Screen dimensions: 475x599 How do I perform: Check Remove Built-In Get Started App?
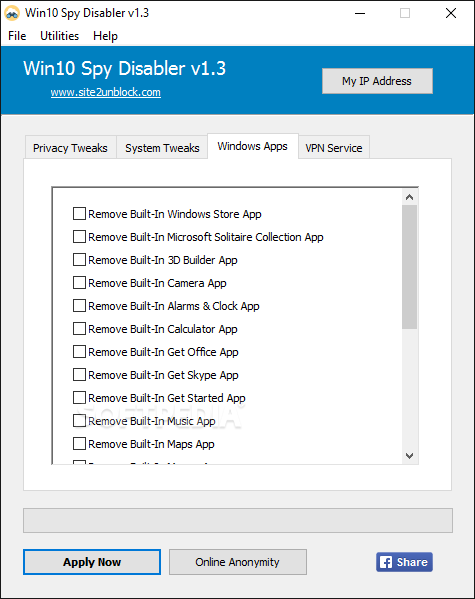pyautogui.click(x=79, y=397)
